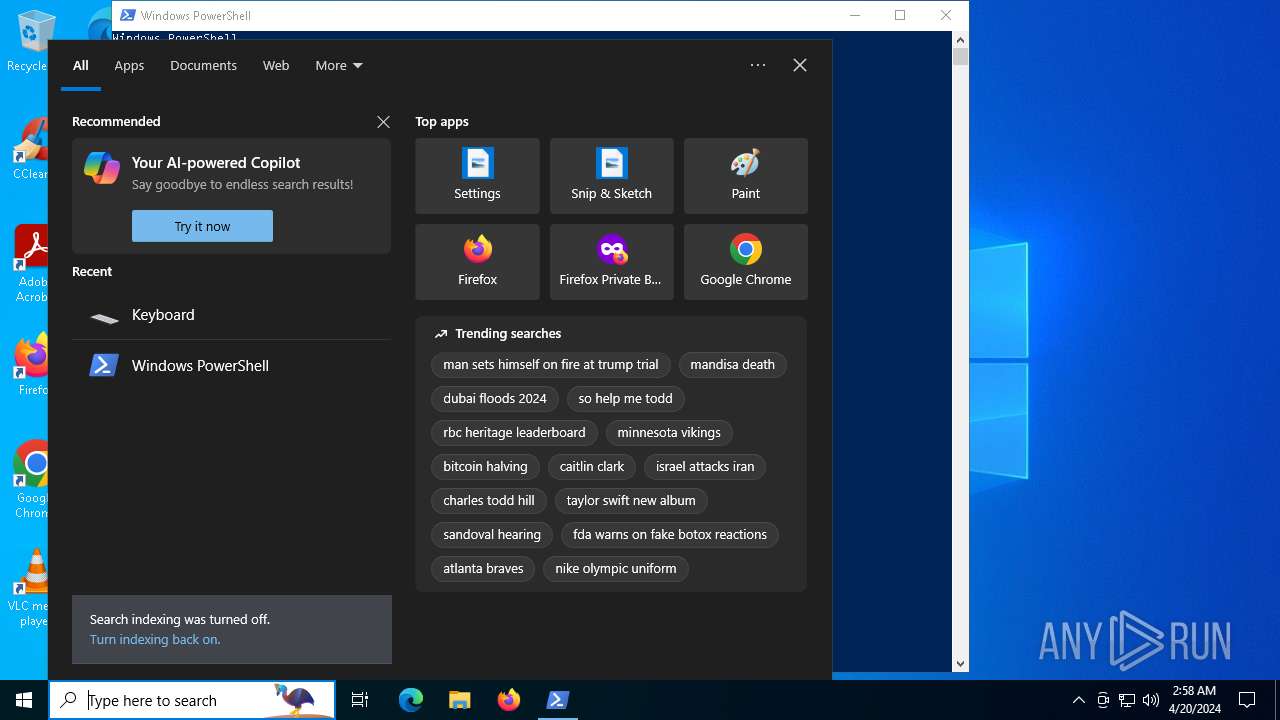The image size is (1280, 720).
Task: Launch Google Chrome from top apps
Action: [x=745, y=262]
